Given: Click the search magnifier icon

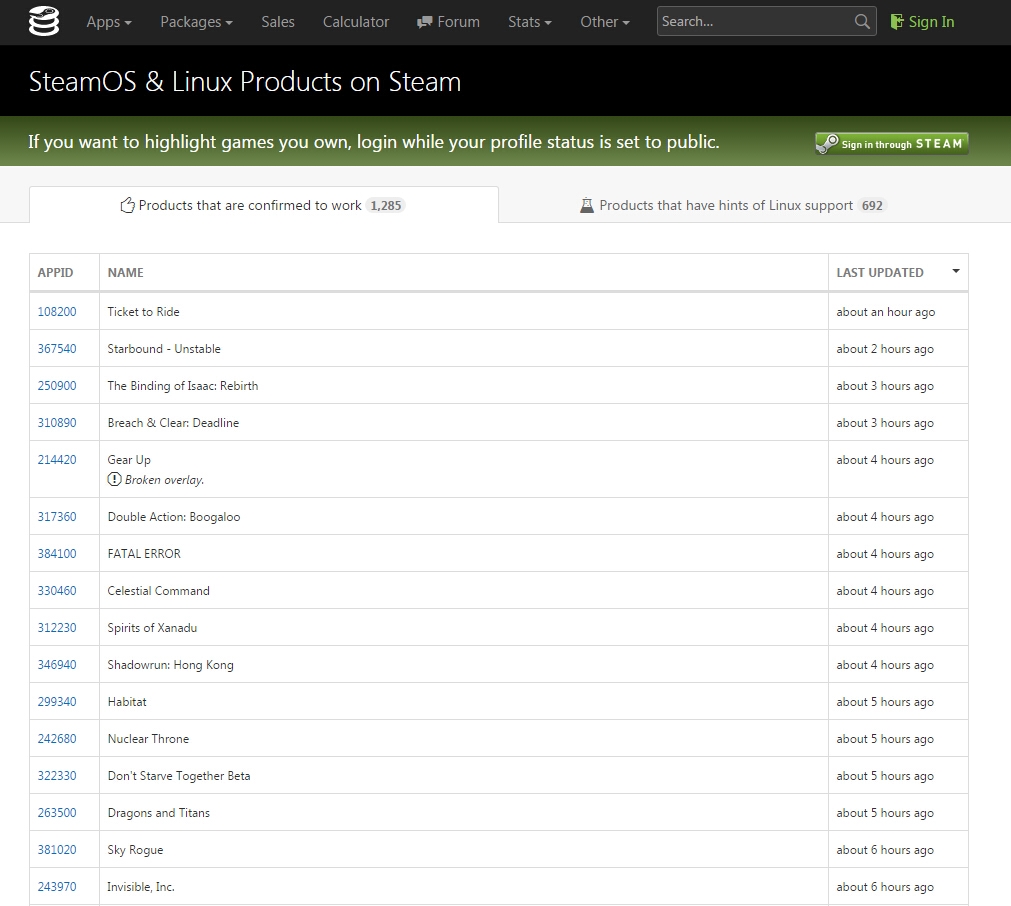Looking at the screenshot, I should coord(862,22).
